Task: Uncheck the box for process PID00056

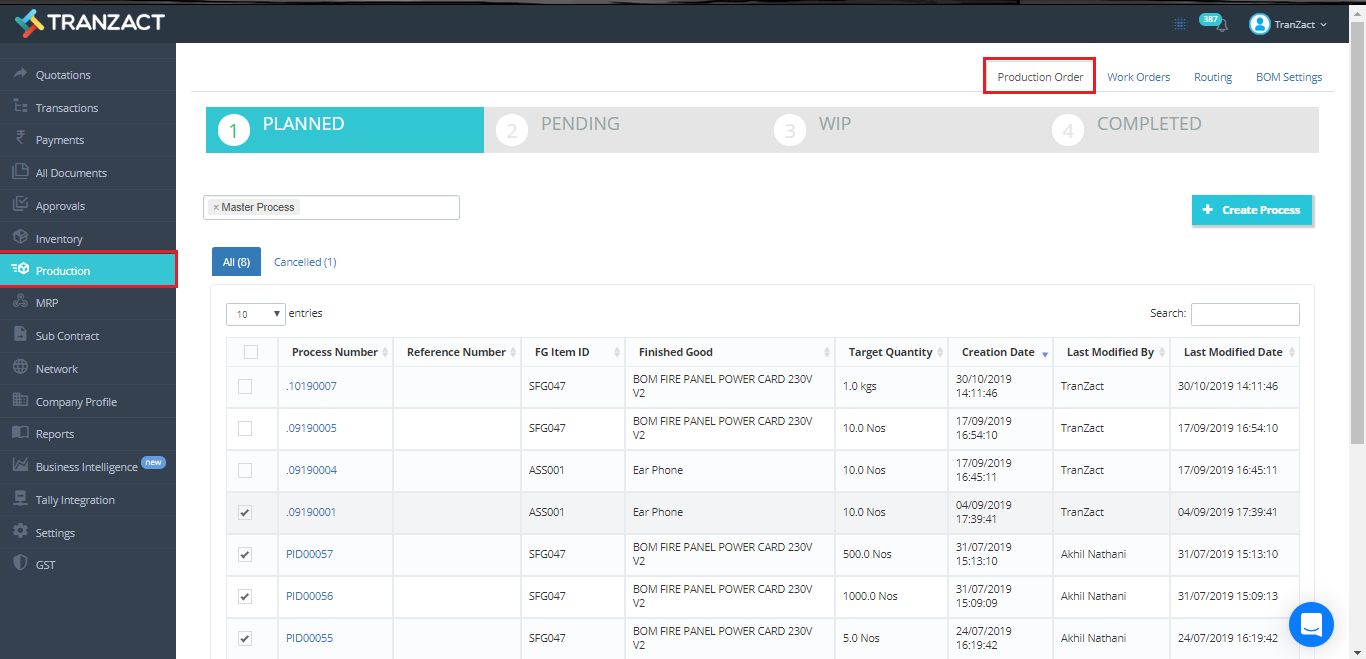Action: [245, 596]
